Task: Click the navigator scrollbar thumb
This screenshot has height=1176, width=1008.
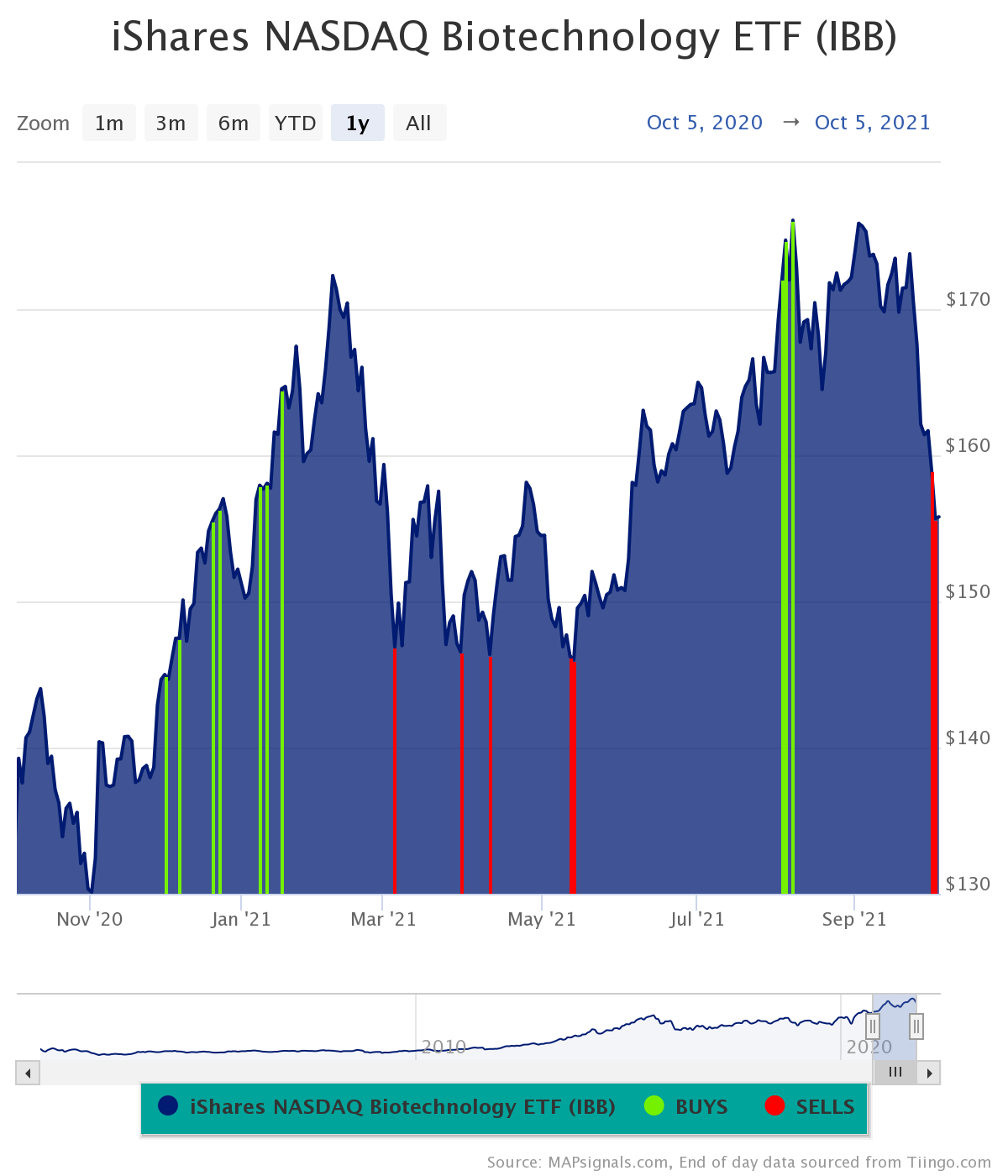Action: tap(895, 1073)
